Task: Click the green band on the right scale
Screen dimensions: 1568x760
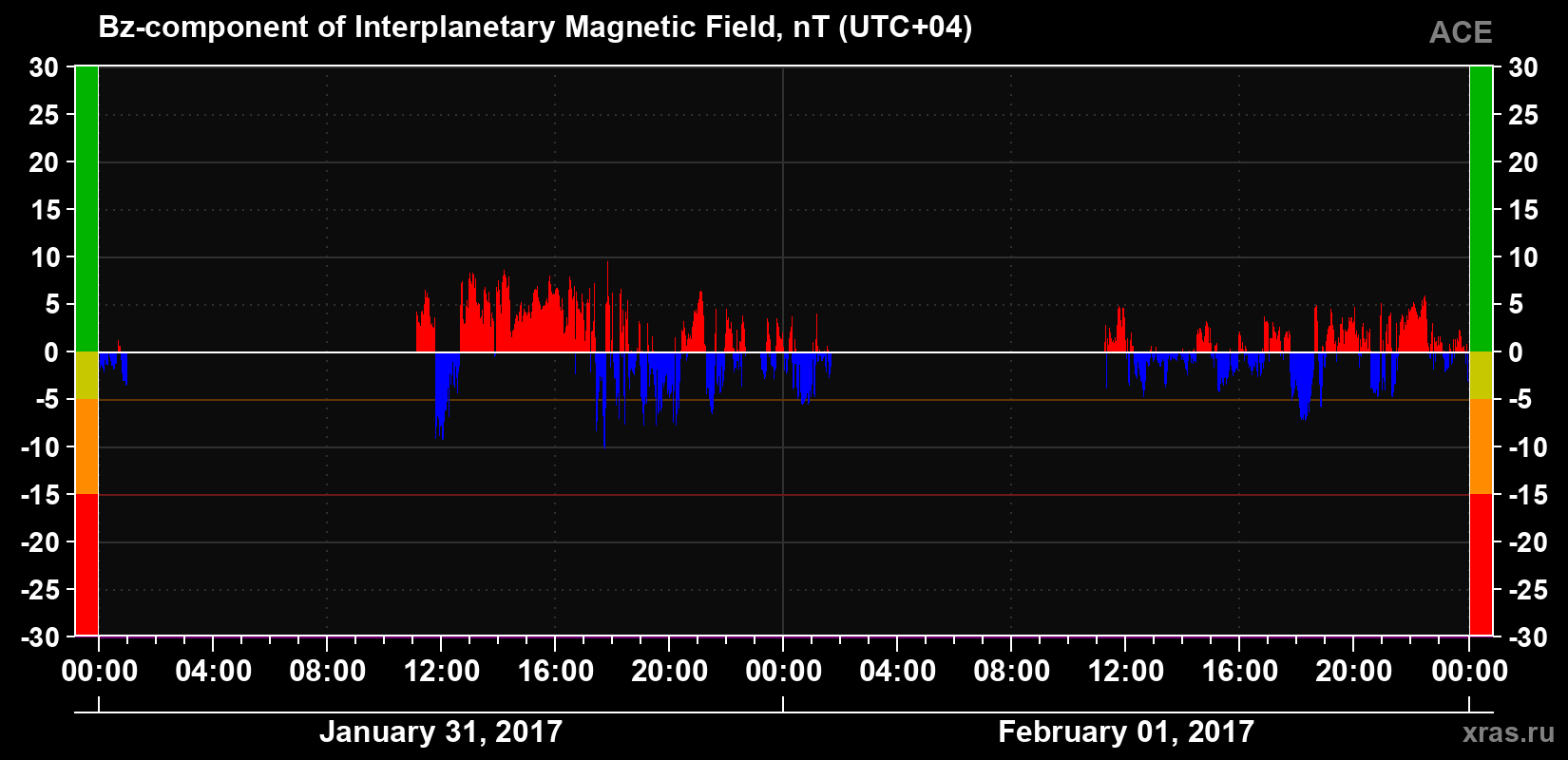Action: point(1481,209)
